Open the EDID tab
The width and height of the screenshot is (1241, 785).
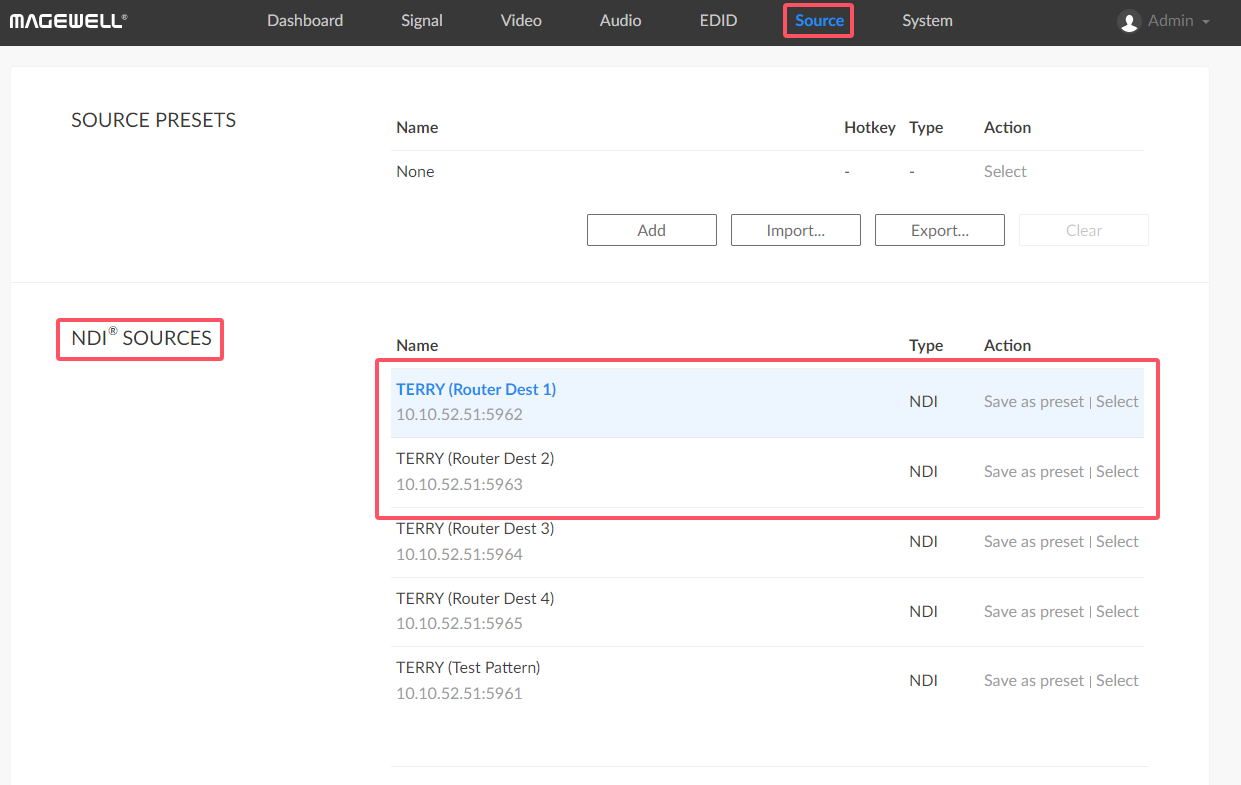point(718,20)
